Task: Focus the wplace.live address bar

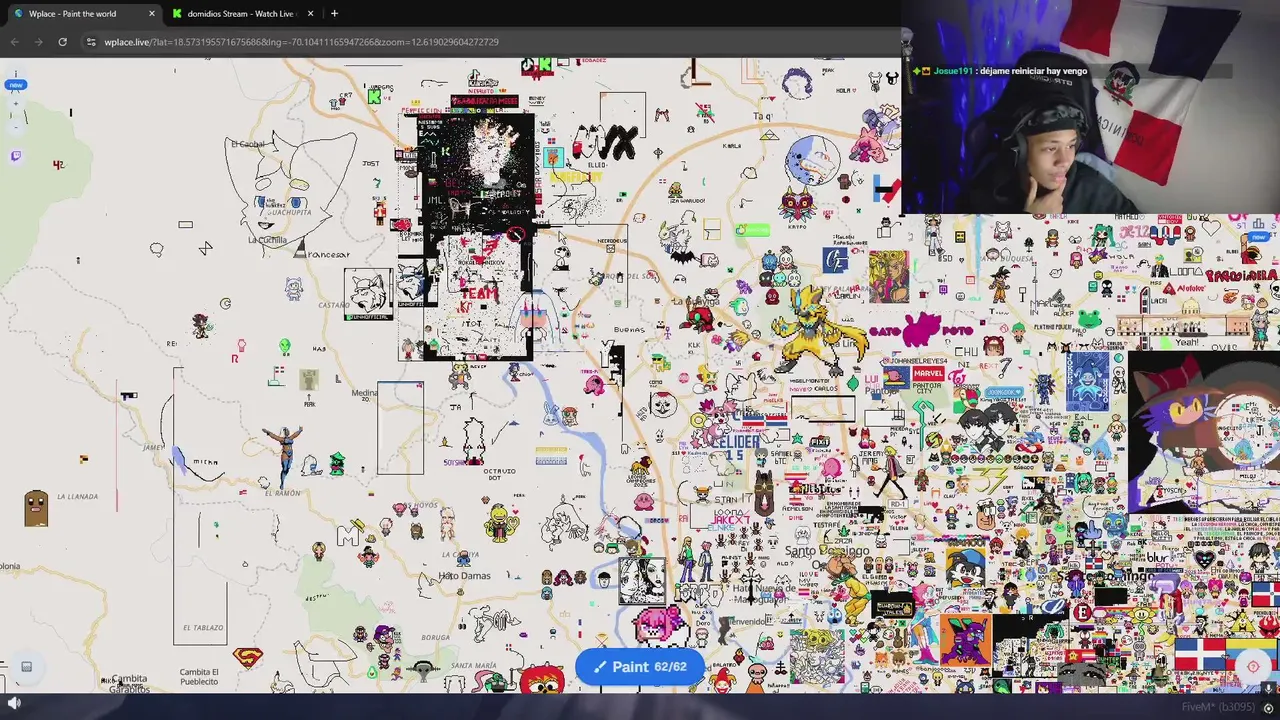Action: [x=480, y=42]
